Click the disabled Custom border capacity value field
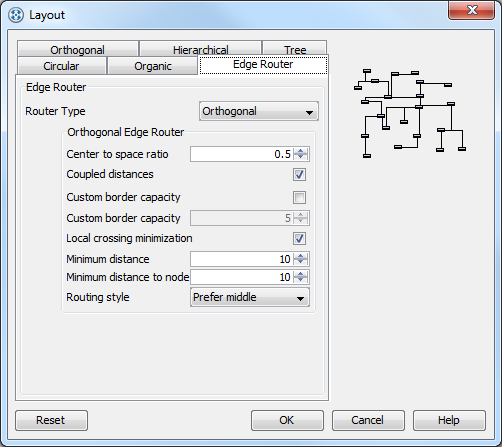The image size is (502, 447). (241, 218)
